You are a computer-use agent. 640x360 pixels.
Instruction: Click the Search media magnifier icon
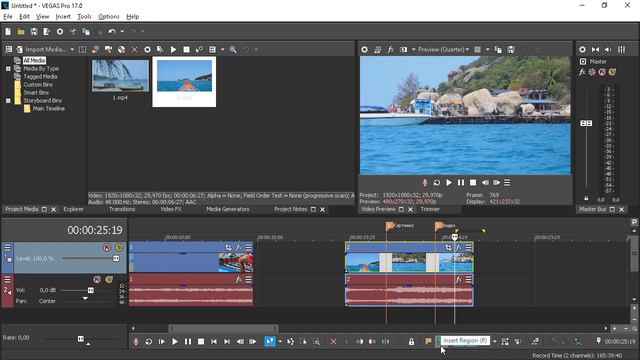click(x=233, y=49)
